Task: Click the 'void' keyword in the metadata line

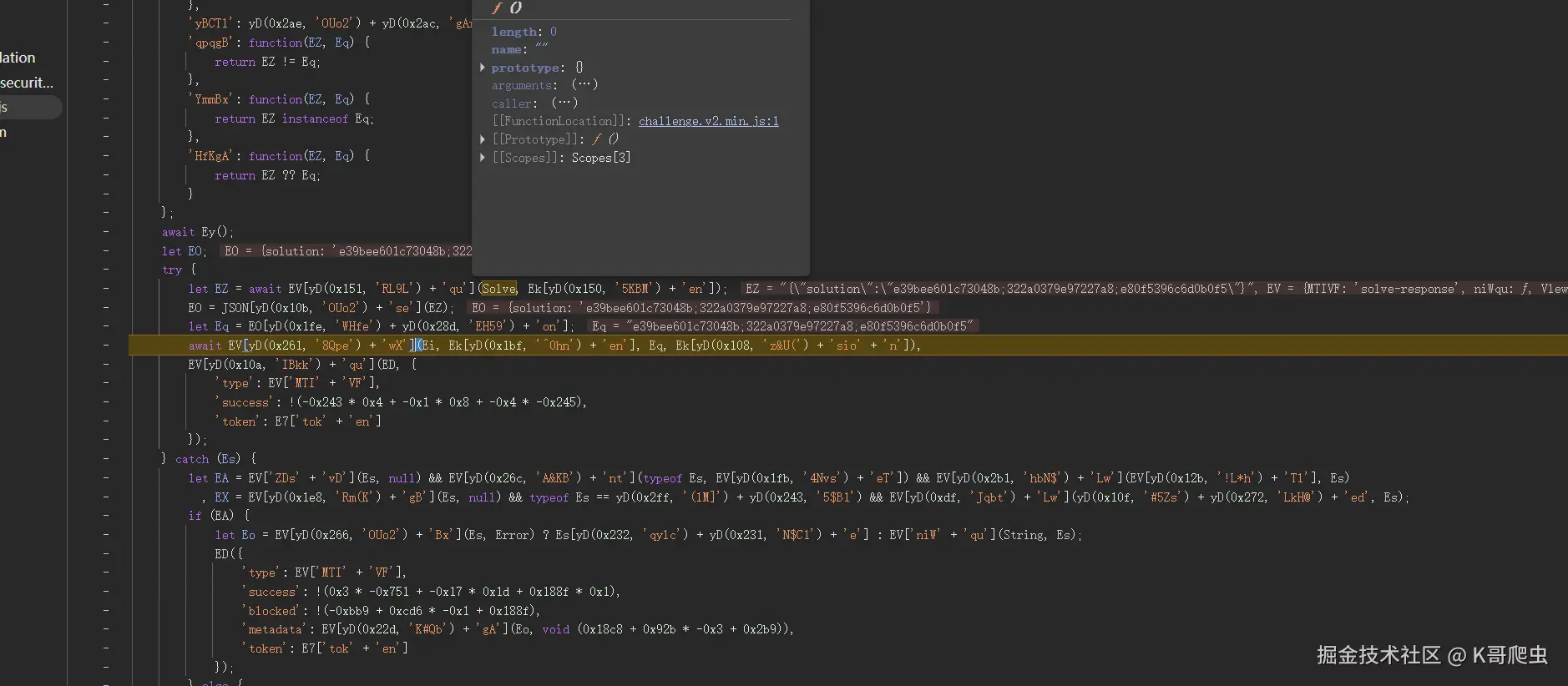Action: 555,629
